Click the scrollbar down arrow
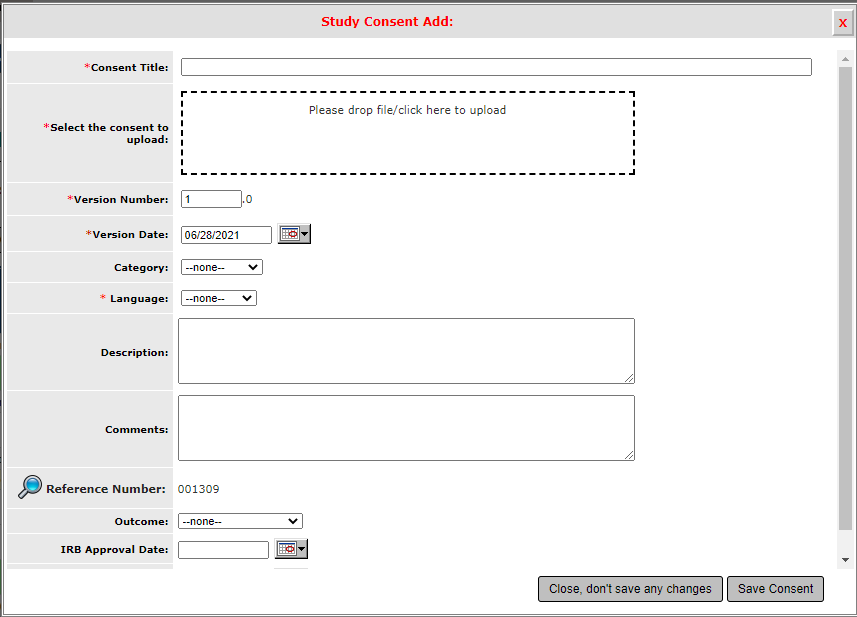The width and height of the screenshot is (857, 617). 846,560
